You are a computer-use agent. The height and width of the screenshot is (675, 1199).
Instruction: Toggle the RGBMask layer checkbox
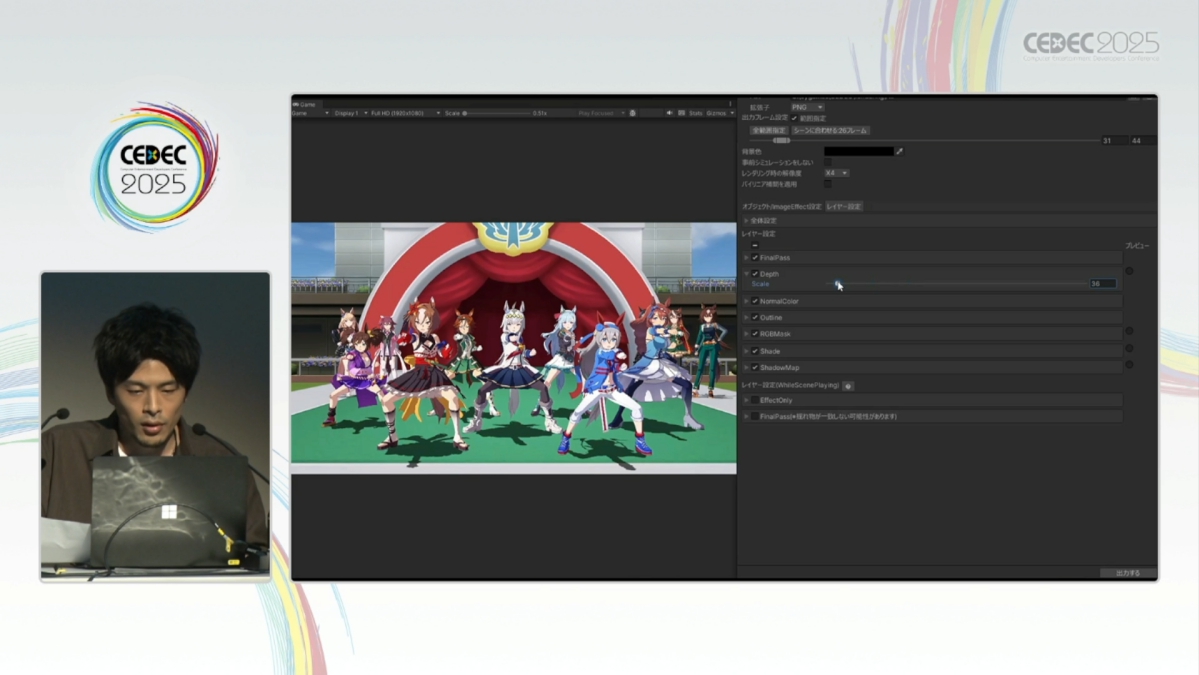pyautogui.click(x=755, y=334)
